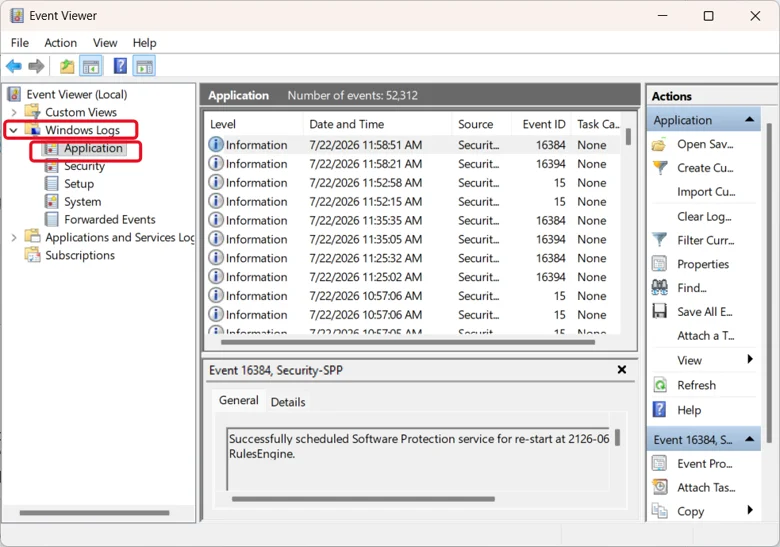Click the Back arrow toolbar icon
The image size is (780, 547).
pyautogui.click(x=13, y=66)
